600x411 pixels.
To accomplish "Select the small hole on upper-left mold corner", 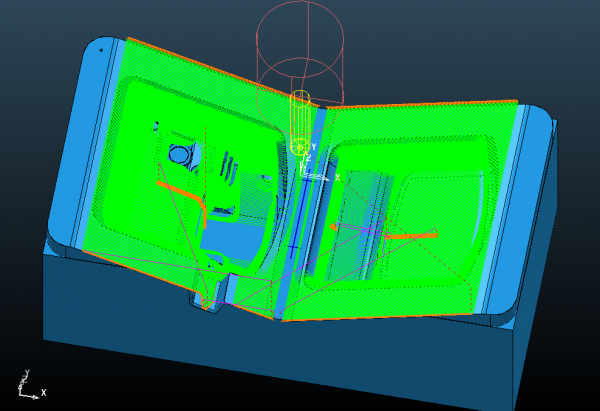I will [x=101, y=50].
